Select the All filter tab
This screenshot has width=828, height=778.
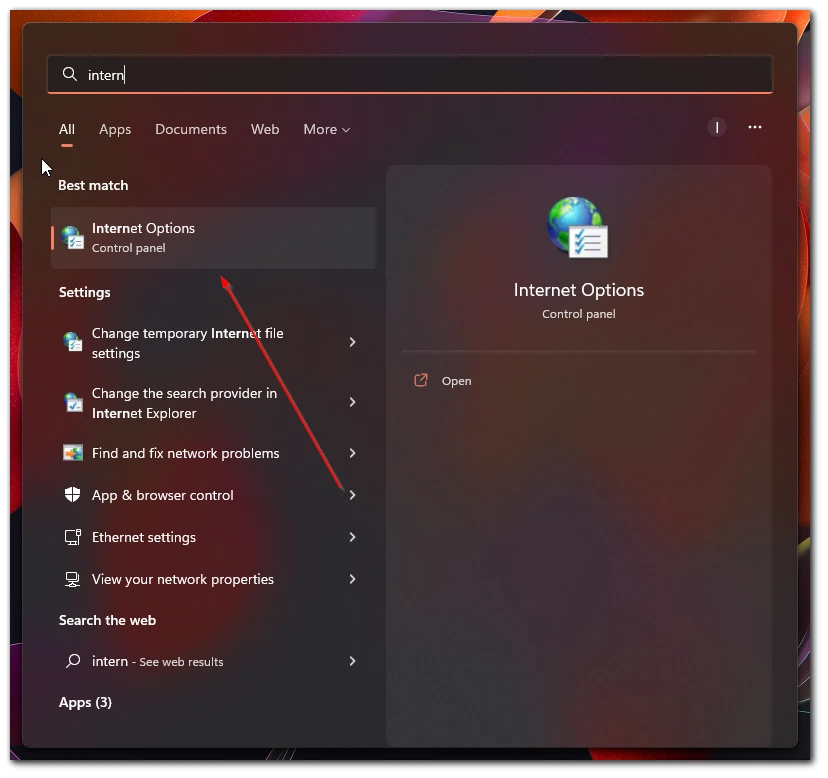[67, 129]
